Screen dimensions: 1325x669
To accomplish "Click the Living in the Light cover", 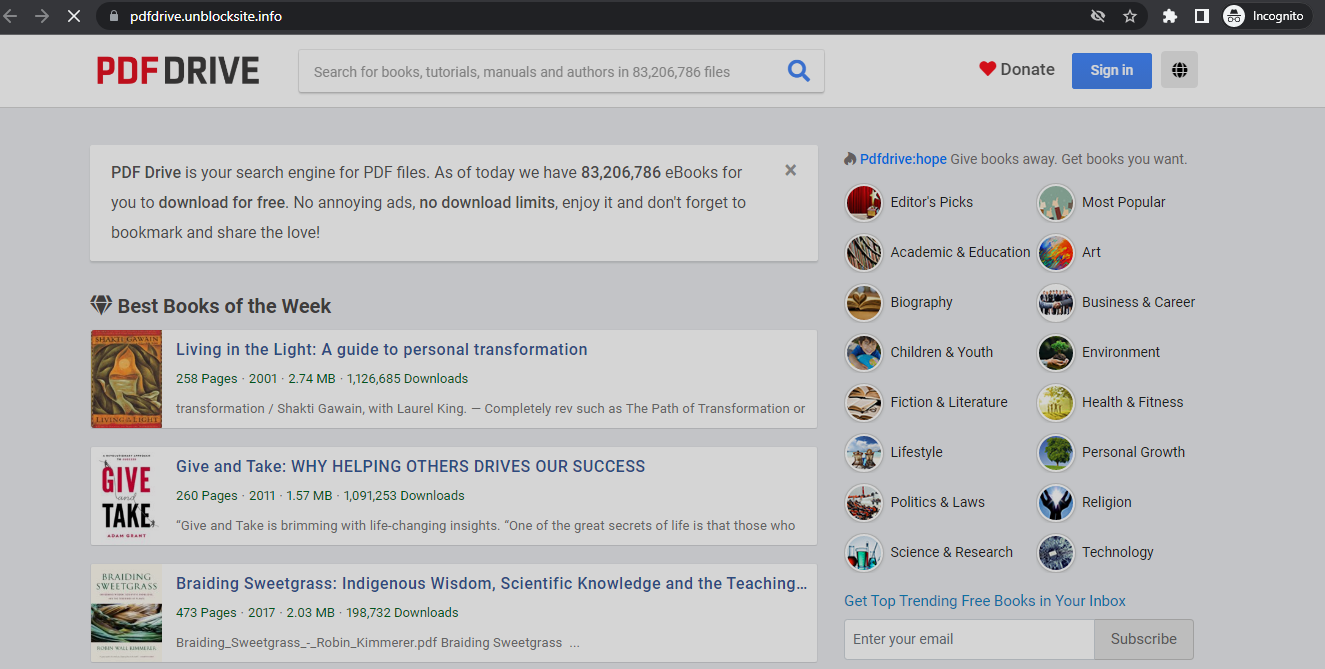I will (126, 379).
